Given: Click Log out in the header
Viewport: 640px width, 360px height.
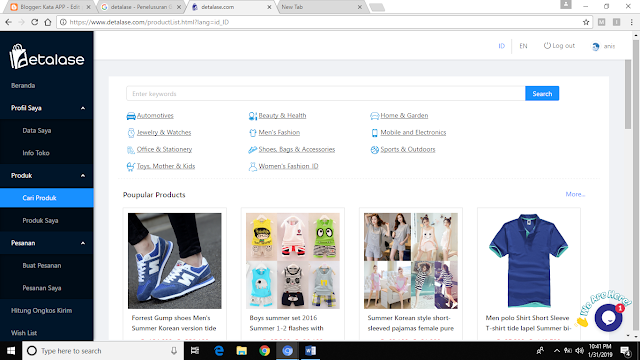Looking at the screenshot, I should (x=559, y=46).
